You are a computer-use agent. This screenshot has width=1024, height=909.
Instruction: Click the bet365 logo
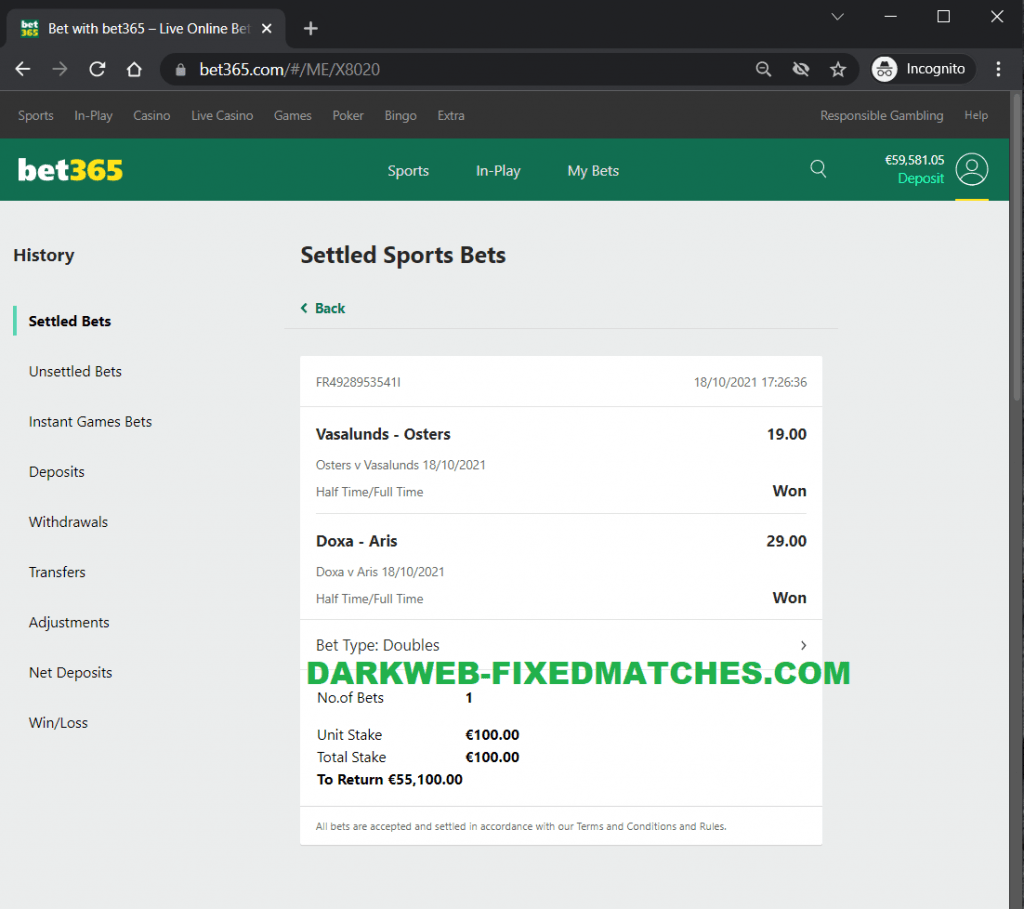coord(70,170)
